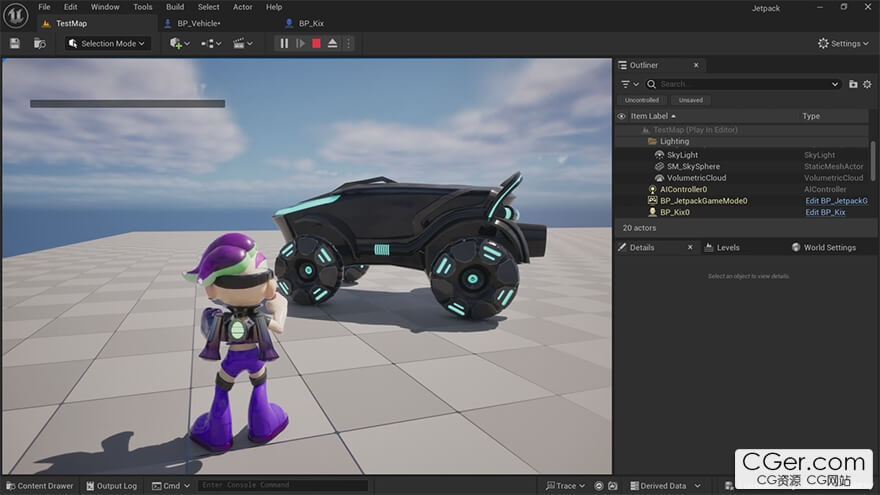This screenshot has width=880, height=495.
Task: Click the round trace status icon
Action: click(599, 486)
